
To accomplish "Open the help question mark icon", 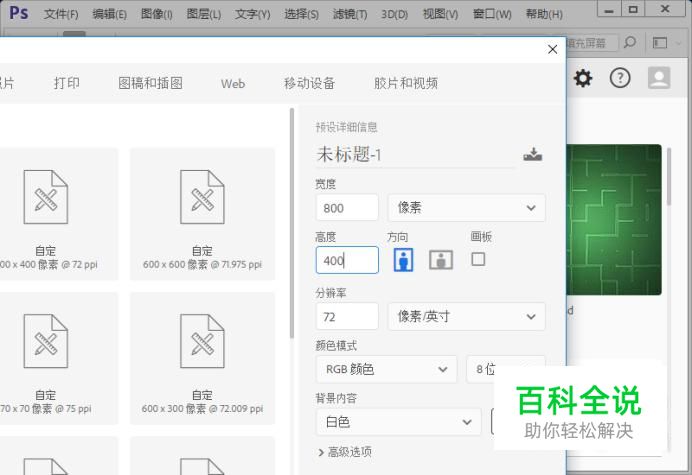I will (620, 78).
